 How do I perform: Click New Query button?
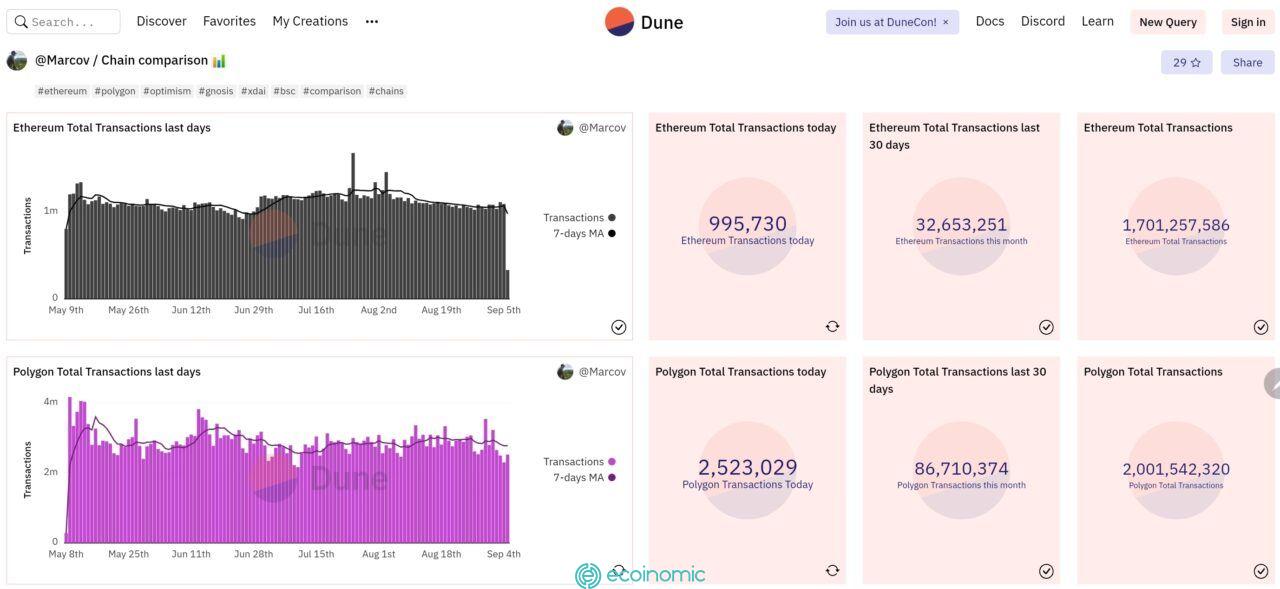click(x=1168, y=22)
